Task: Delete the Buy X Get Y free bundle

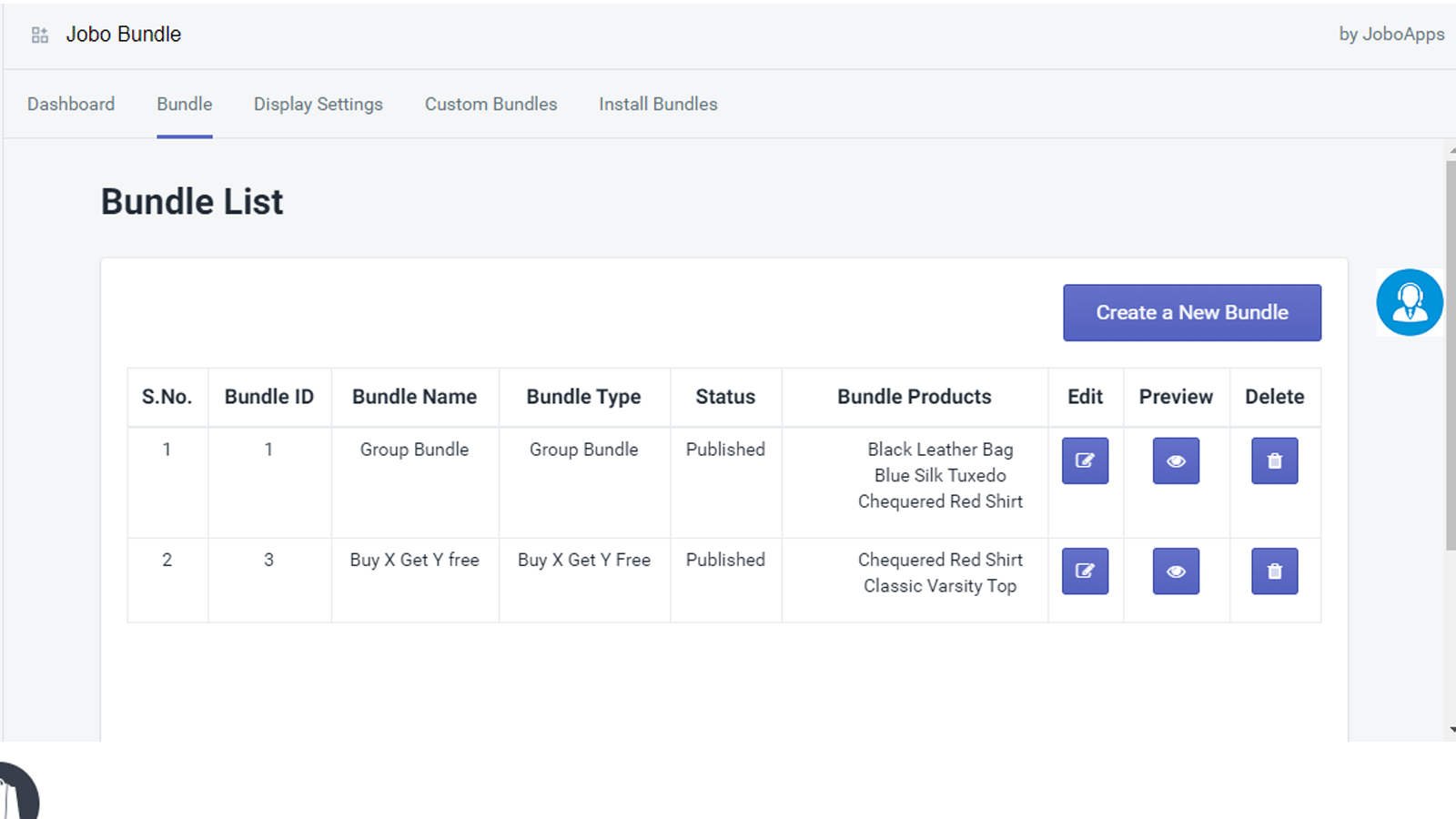Action: [x=1274, y=571]
